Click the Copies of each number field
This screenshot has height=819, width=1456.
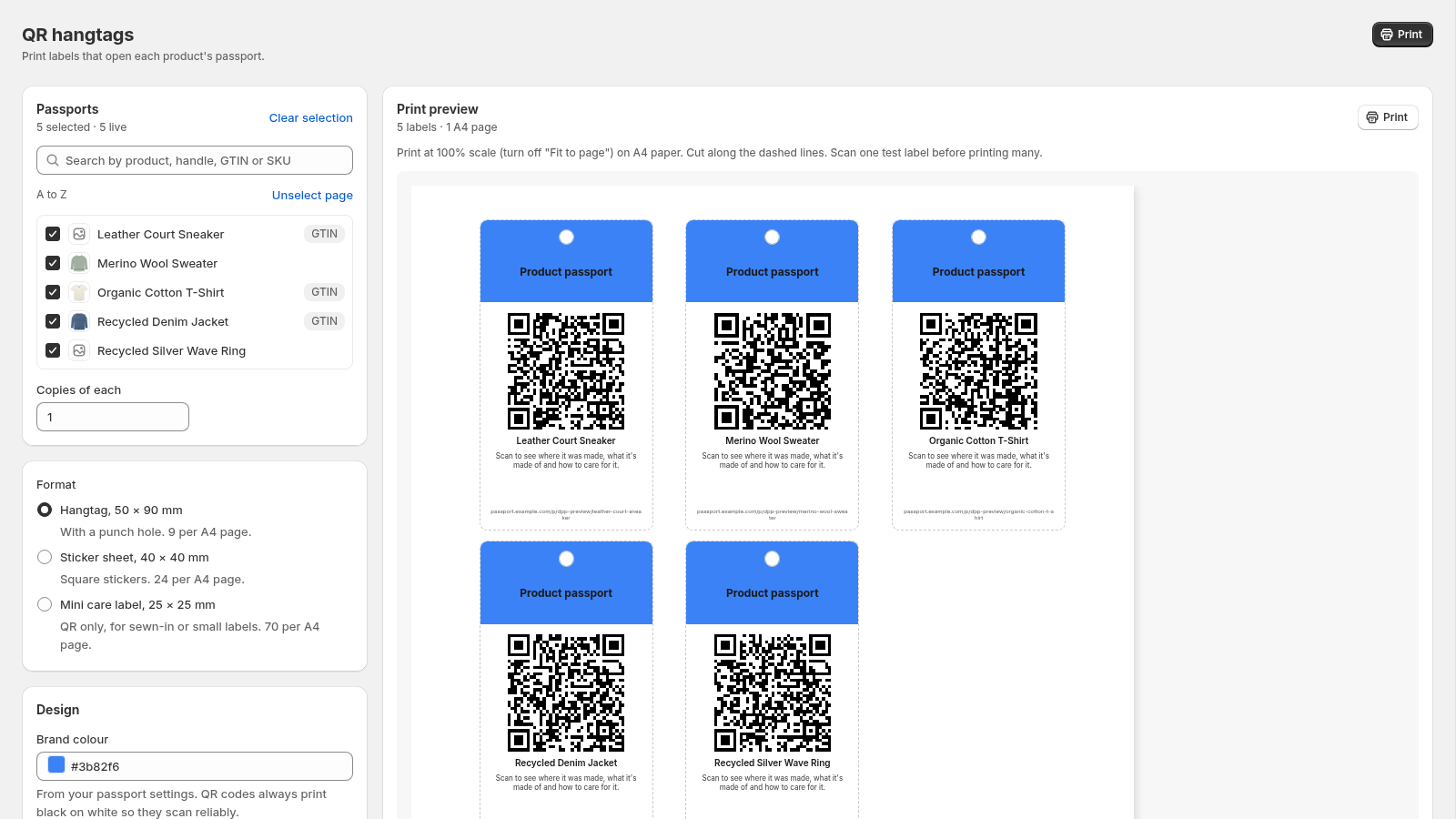tap(113, 417)
